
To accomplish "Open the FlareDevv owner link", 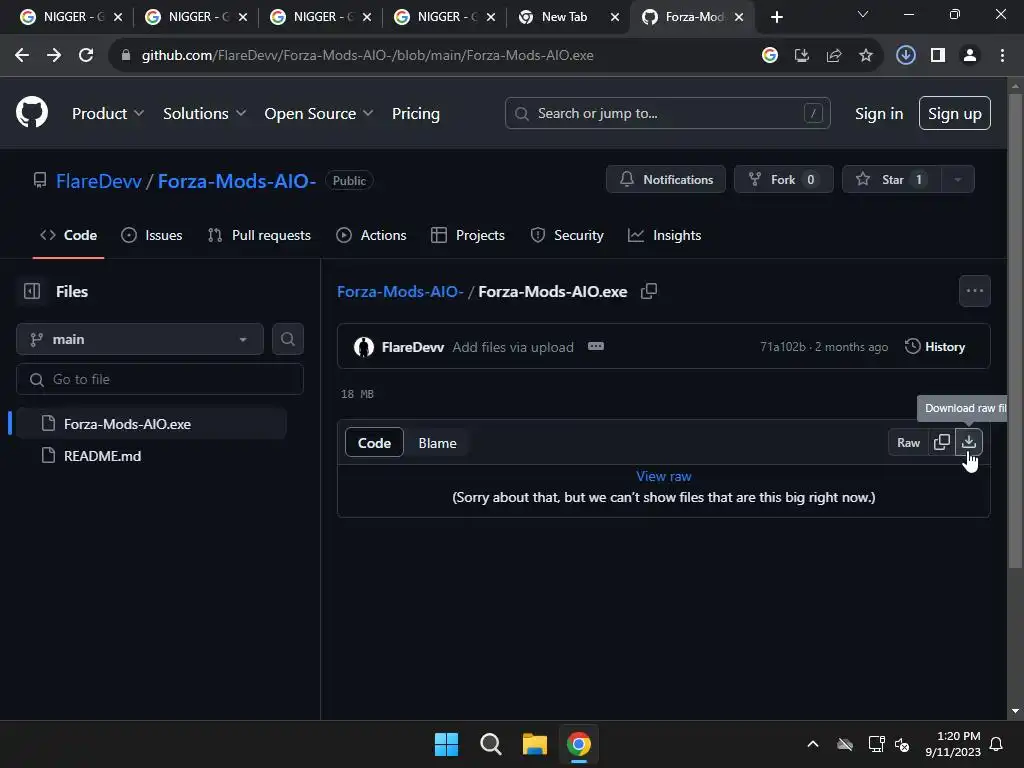I will 99,181.
